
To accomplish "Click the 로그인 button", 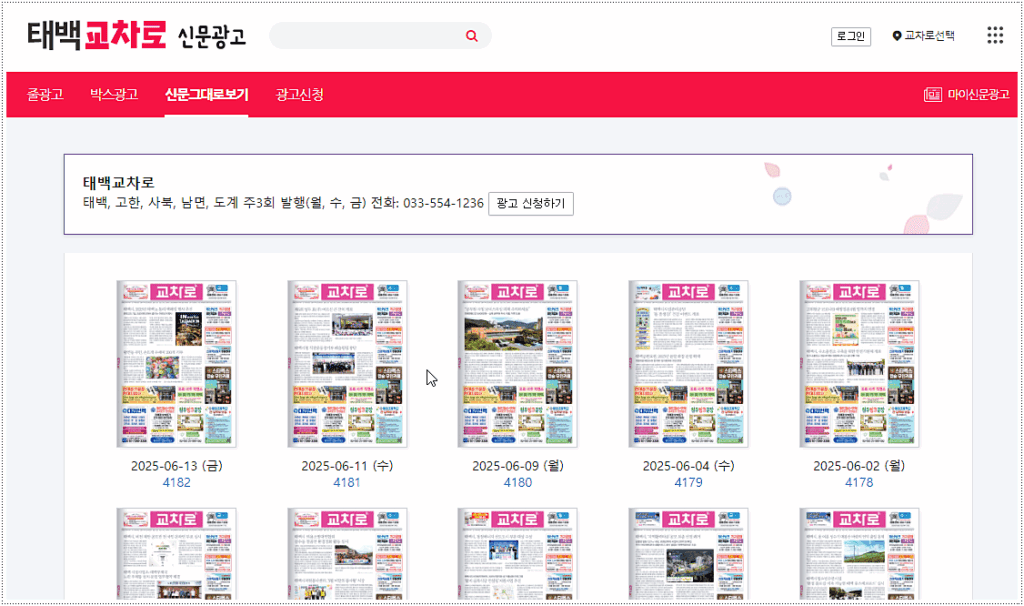I will coord(851,37).
